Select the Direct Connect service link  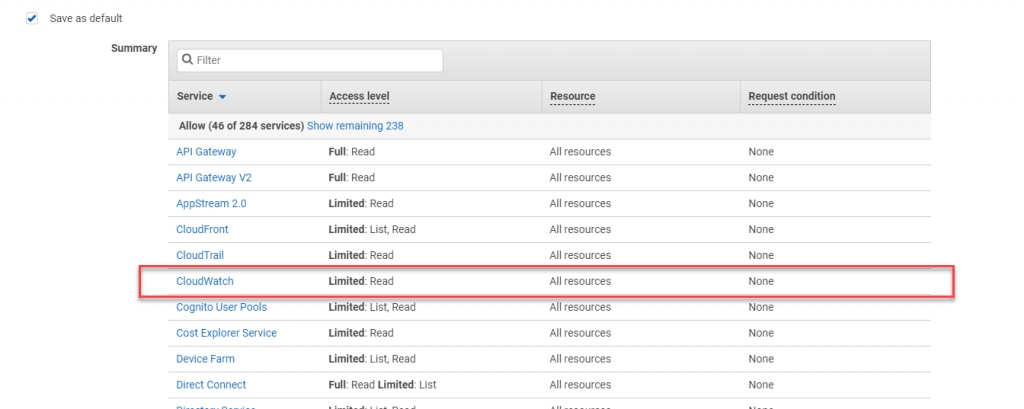[x=211, y=385]
